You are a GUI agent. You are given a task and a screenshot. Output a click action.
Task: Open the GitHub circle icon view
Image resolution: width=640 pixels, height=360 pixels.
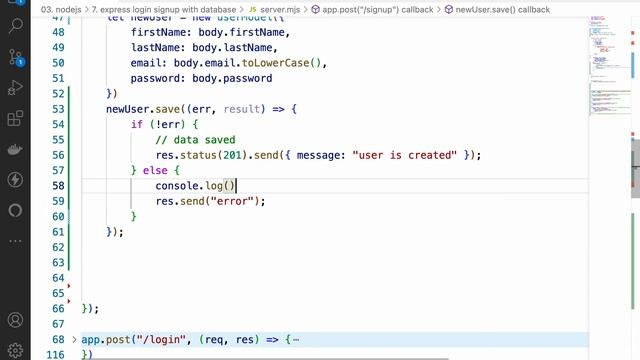[15, 210]
